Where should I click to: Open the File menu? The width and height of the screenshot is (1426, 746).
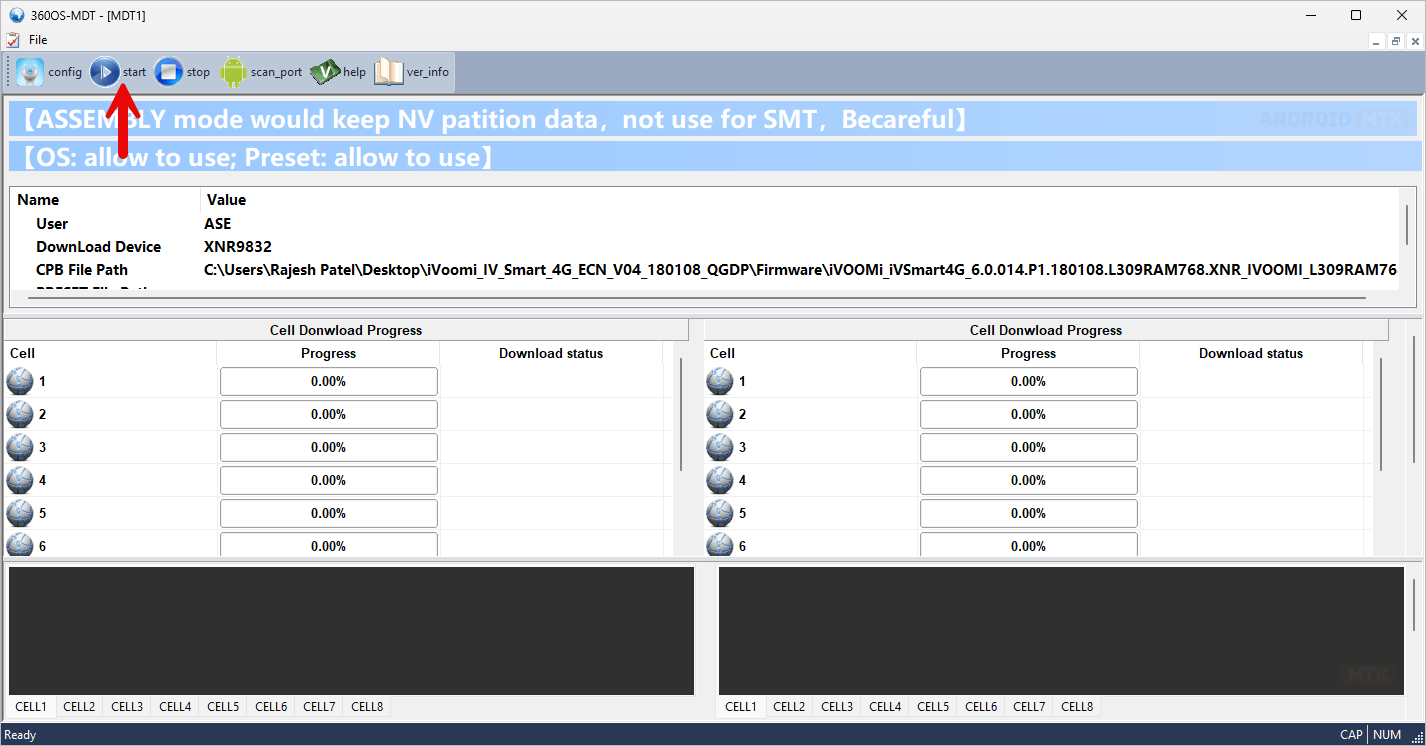[38, 40]
